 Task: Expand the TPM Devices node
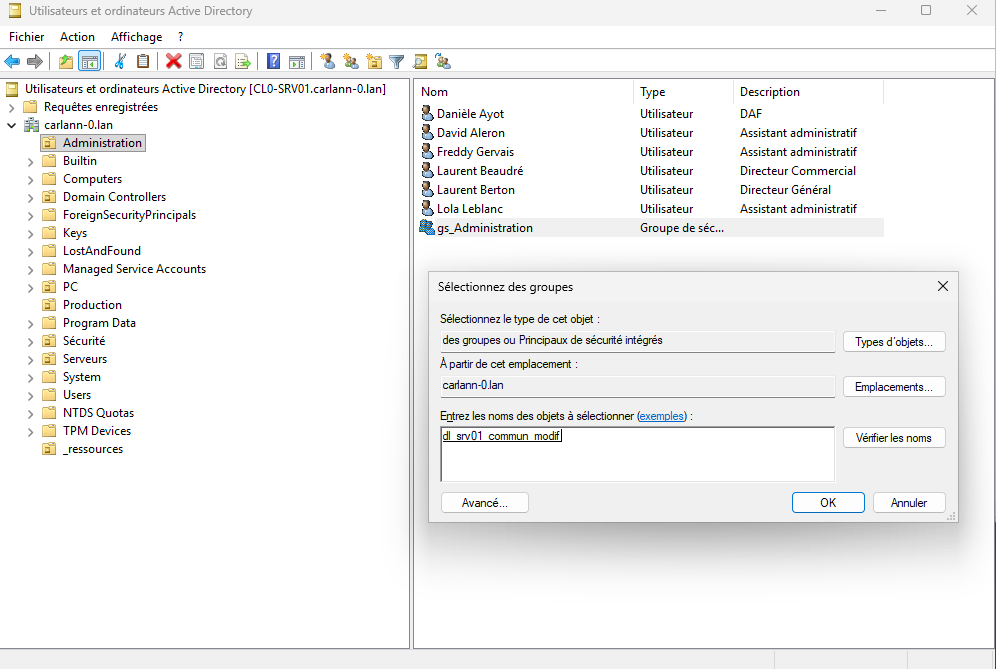coord(30,431)
